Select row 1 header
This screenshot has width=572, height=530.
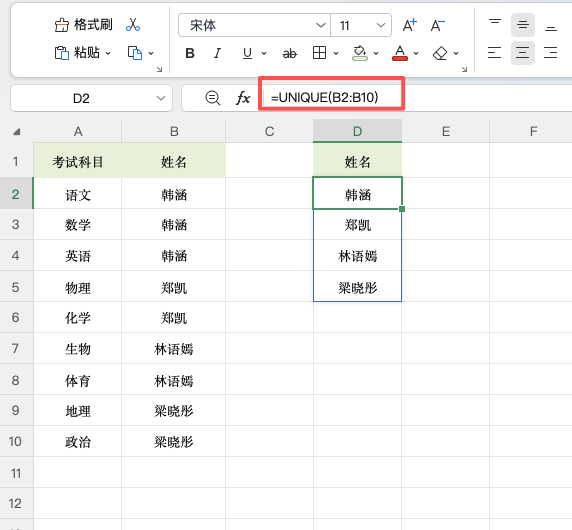tap(15, 161)
